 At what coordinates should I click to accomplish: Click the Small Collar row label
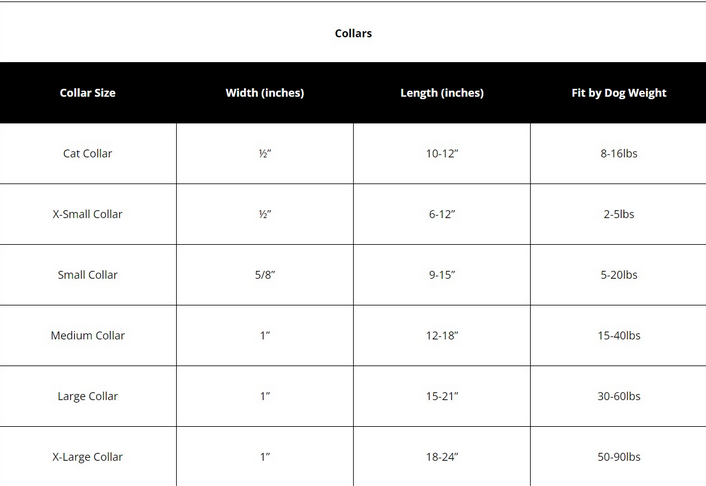[x=88, y=275]
